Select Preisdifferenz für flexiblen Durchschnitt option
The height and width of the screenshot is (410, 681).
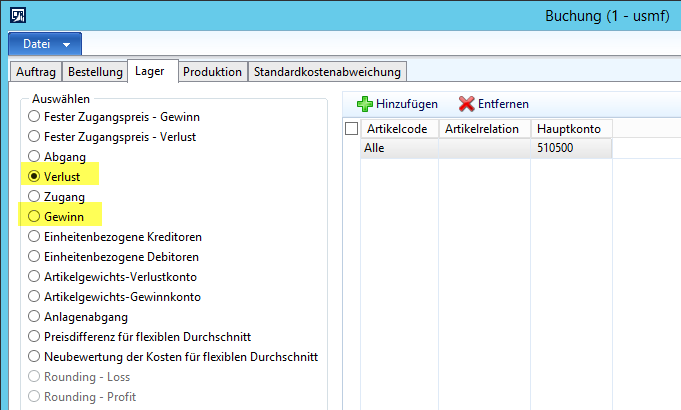coord(34,337)
